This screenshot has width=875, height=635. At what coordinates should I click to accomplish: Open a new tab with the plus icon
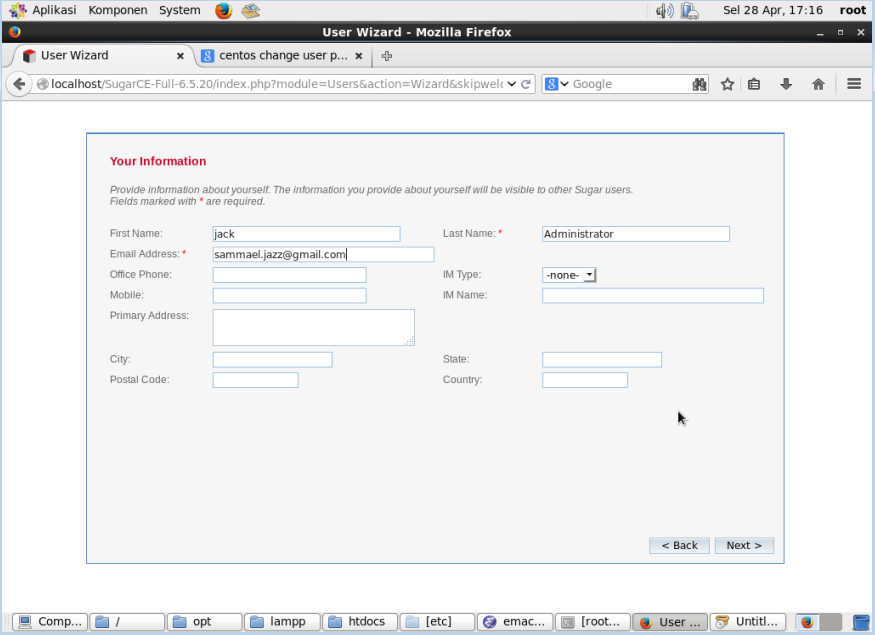coord(386,56)
